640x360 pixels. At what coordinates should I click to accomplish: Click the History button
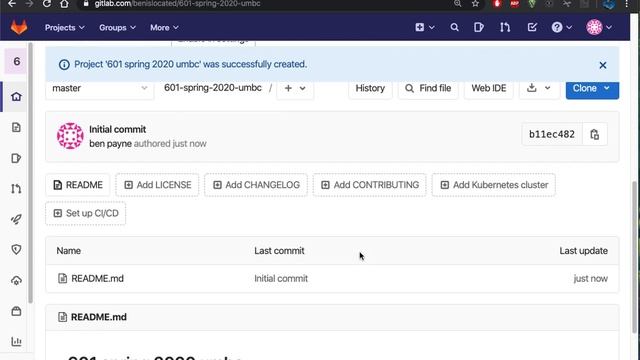370,88
